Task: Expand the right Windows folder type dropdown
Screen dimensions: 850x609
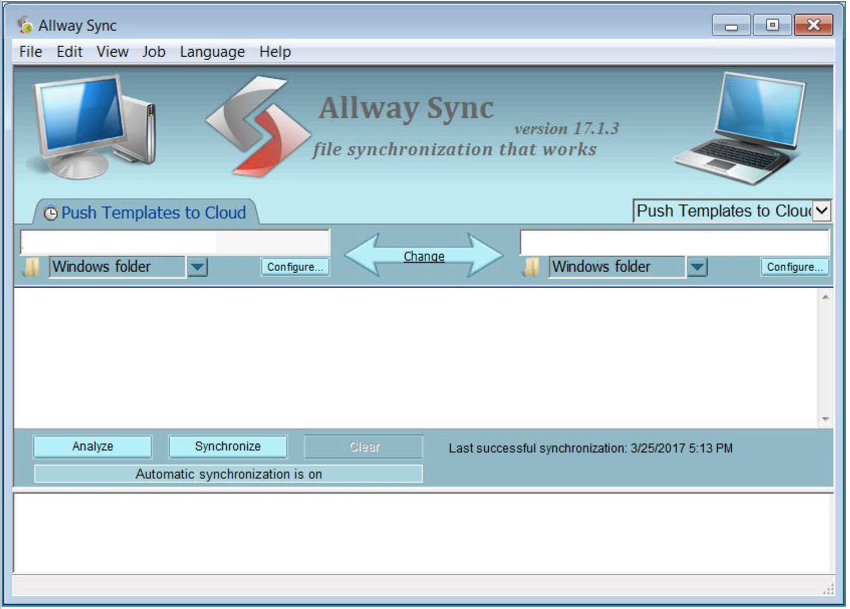Action: coord(697,267)
